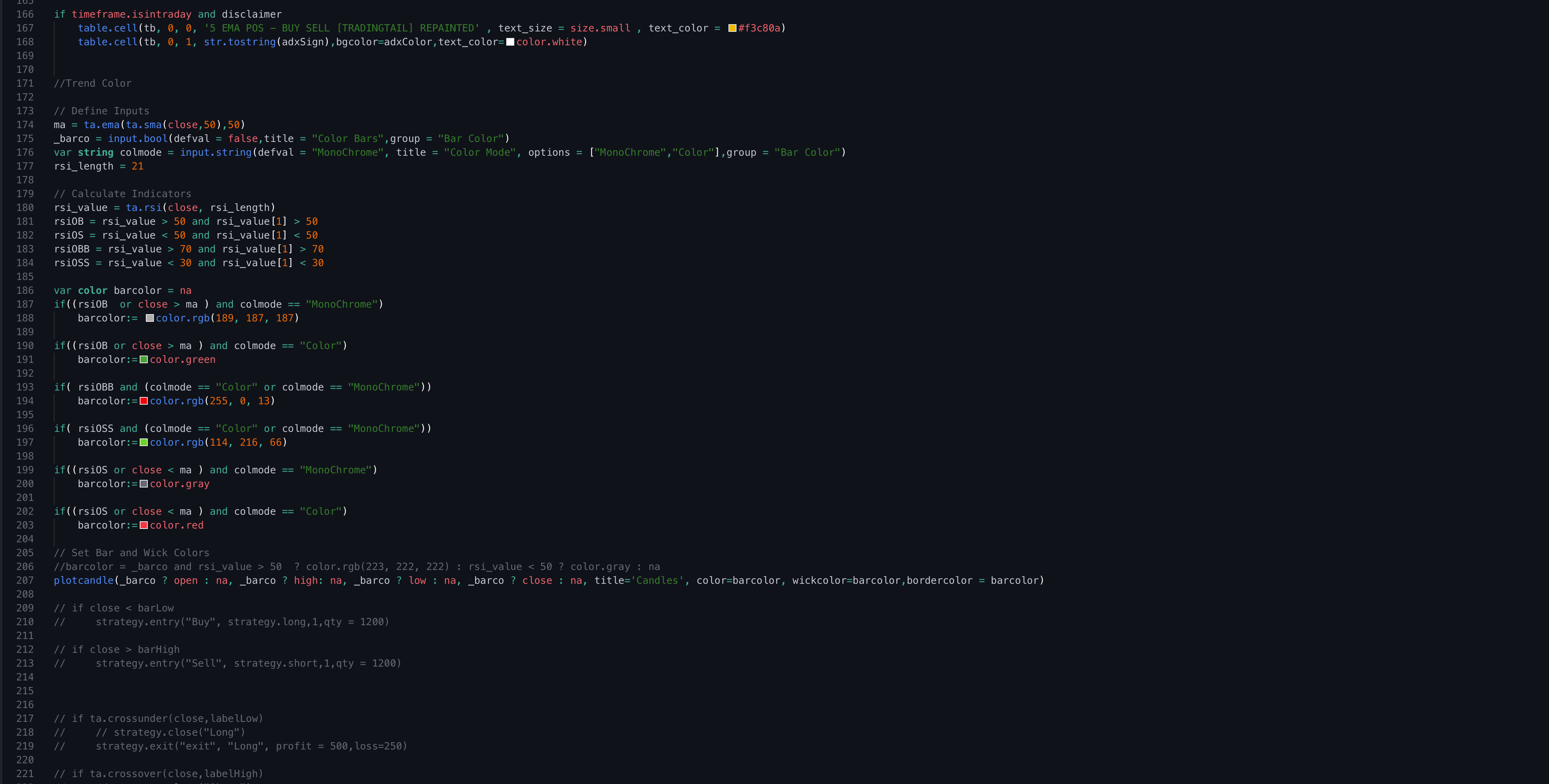Viewport: 1549px width, 784px height.
Task: Click the '// Calculate Indicators' comment
Action: coord(123,194)
